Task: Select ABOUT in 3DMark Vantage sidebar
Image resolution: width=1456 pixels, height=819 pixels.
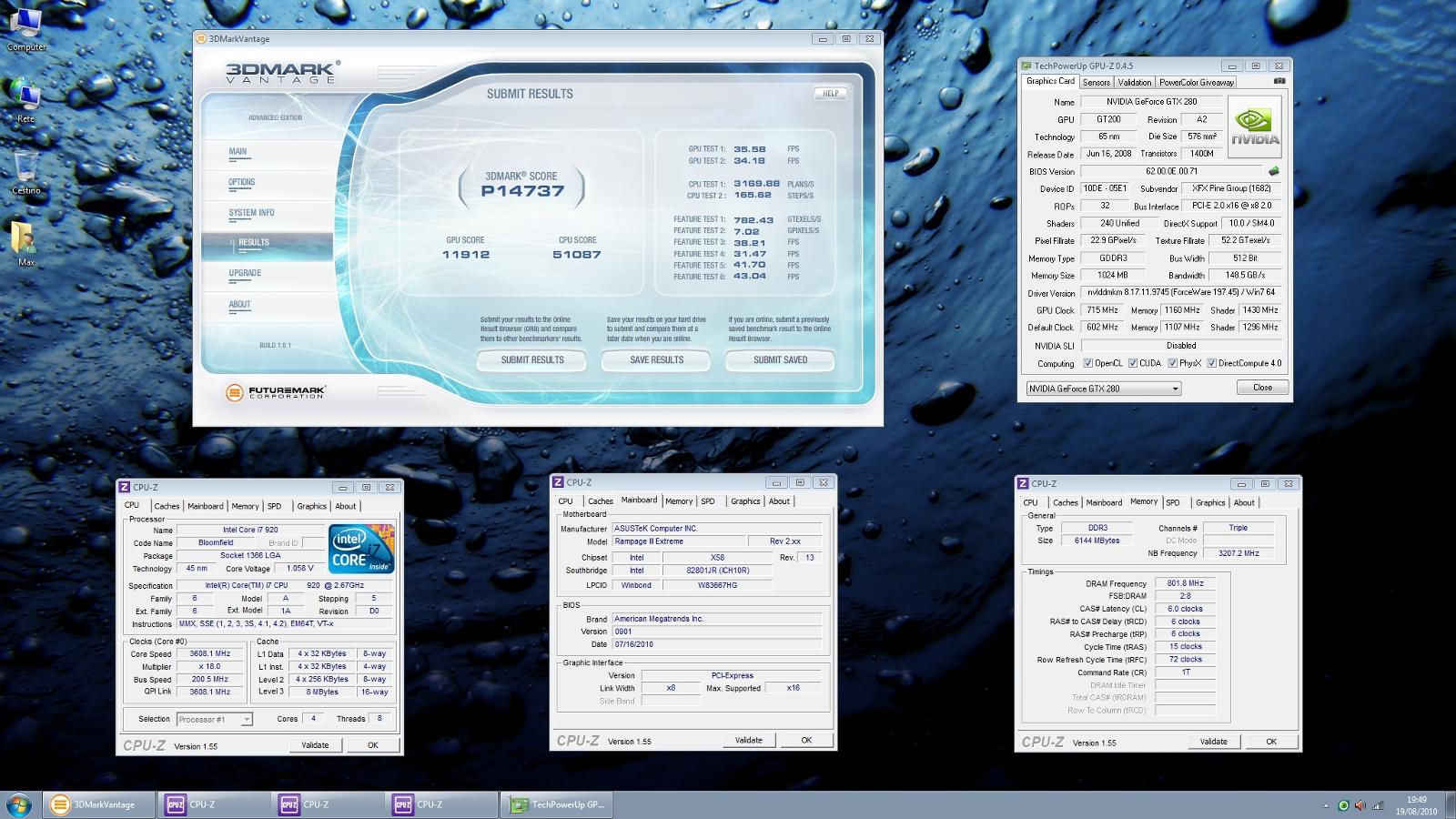Action: click(239, 305)
